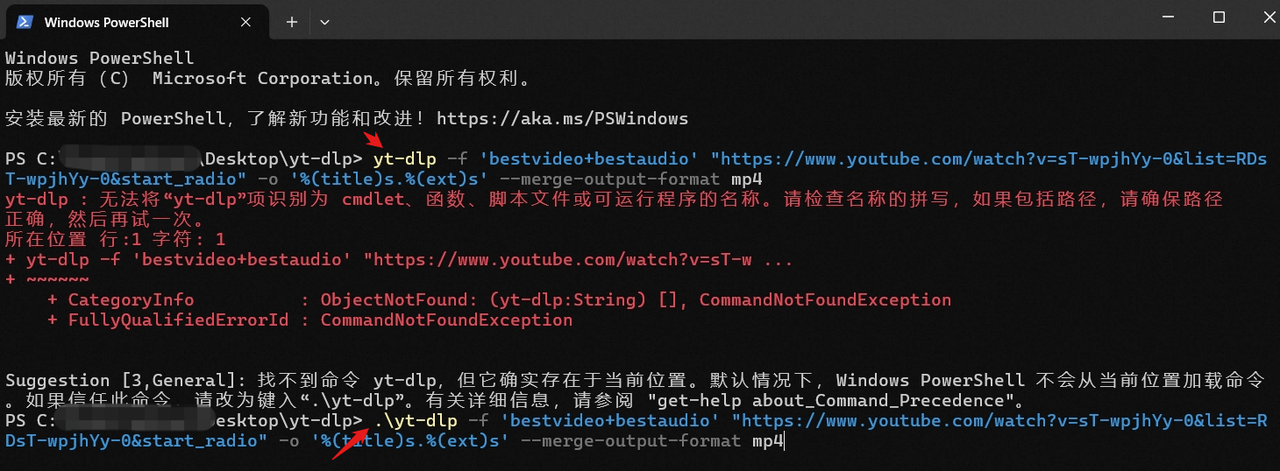Click the 所在位置 行:1 字符: 1 line
This screenshot has width=1280, height=471.
click(x=115, y=239)
